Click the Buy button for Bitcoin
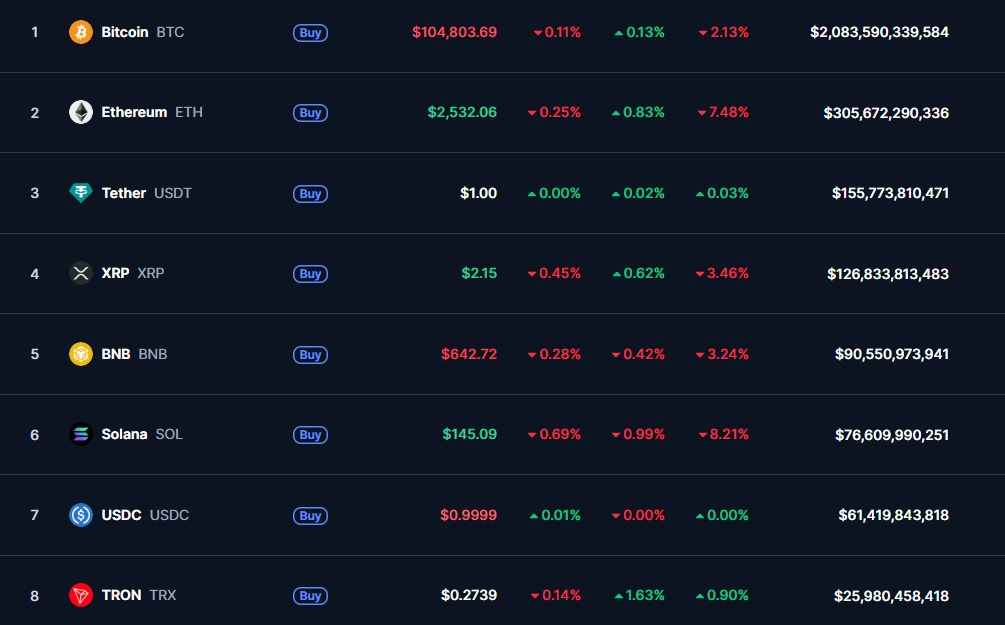The image size is (1005, 625). pos(310,32)
